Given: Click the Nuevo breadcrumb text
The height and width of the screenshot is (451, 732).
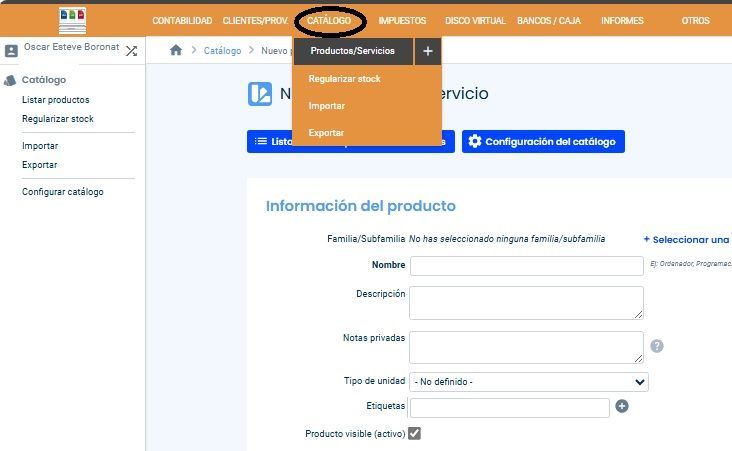Looking at the screenshot, I should pos(274,50).
